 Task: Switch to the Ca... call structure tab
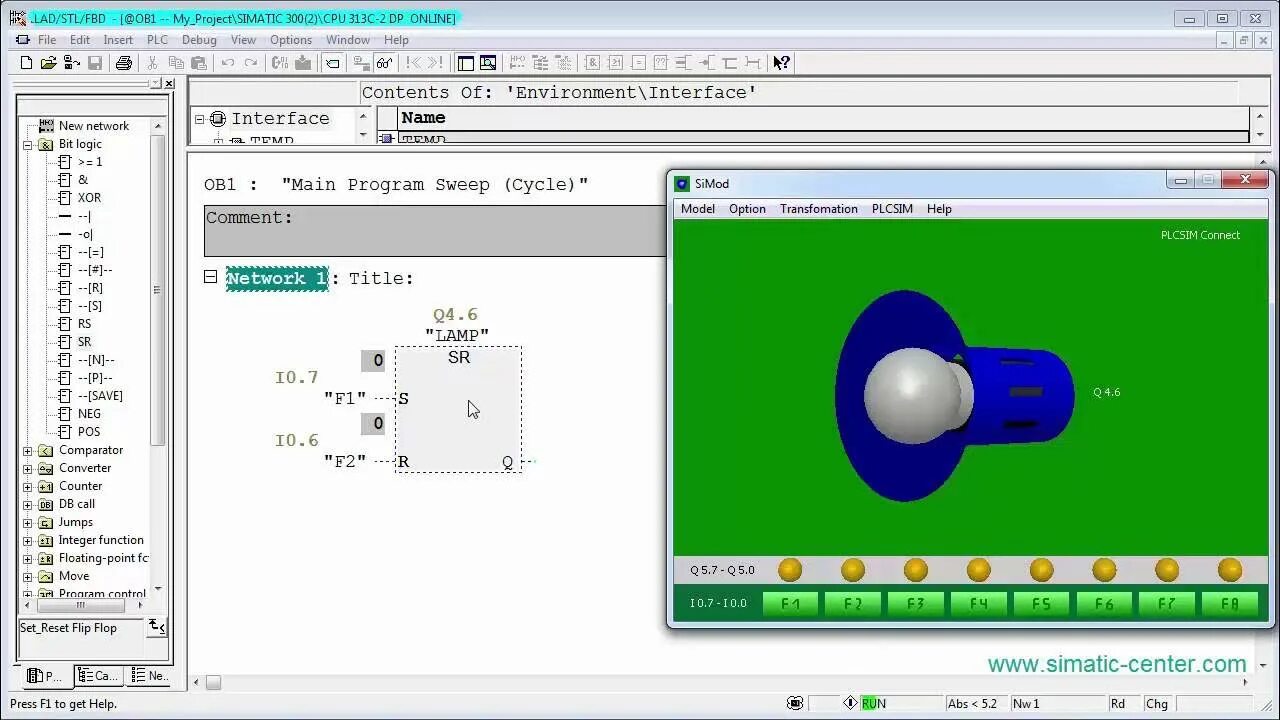coord(98,676)
